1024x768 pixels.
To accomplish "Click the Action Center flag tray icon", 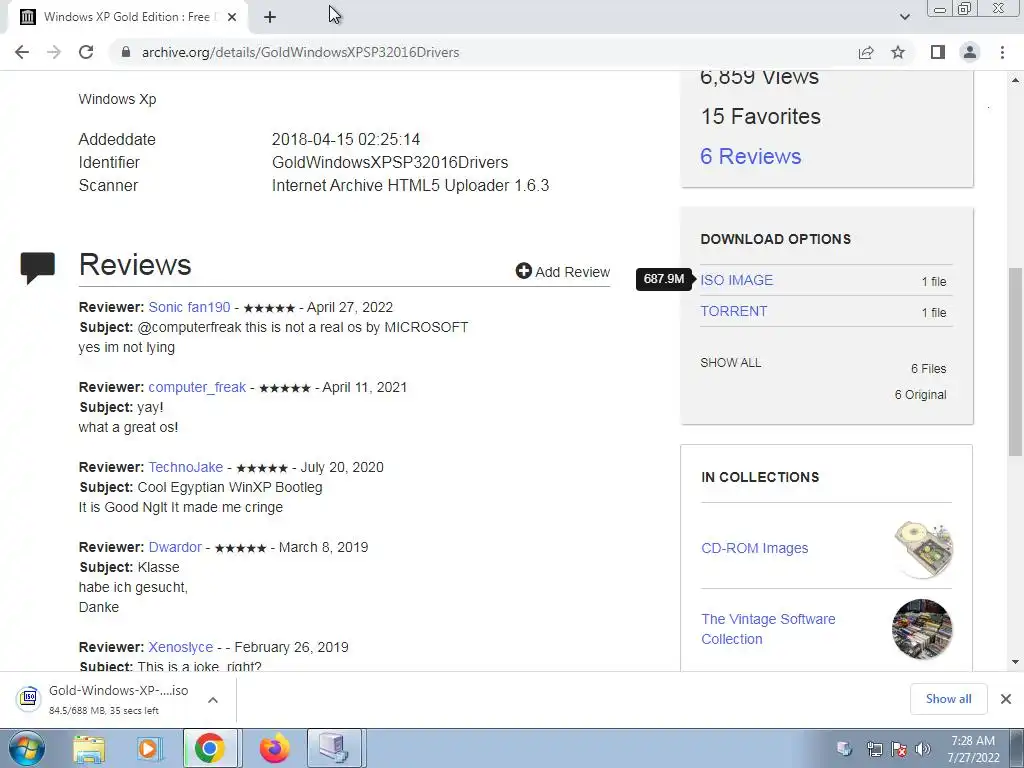I will coord(899,748).
